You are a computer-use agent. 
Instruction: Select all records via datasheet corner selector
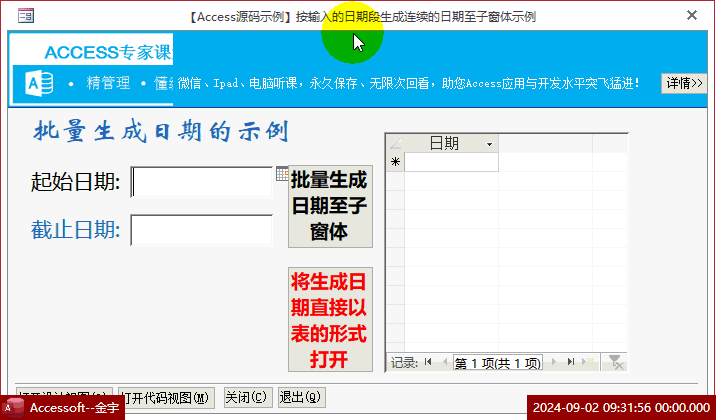pyautogui.click(x=395, y=144)
